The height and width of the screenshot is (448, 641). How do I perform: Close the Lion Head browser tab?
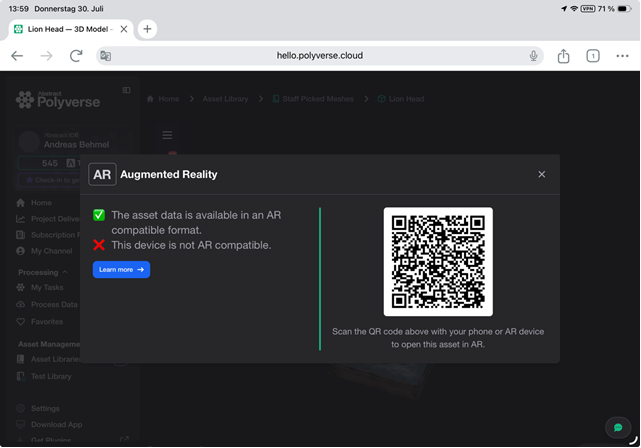(x=124, y=29)
